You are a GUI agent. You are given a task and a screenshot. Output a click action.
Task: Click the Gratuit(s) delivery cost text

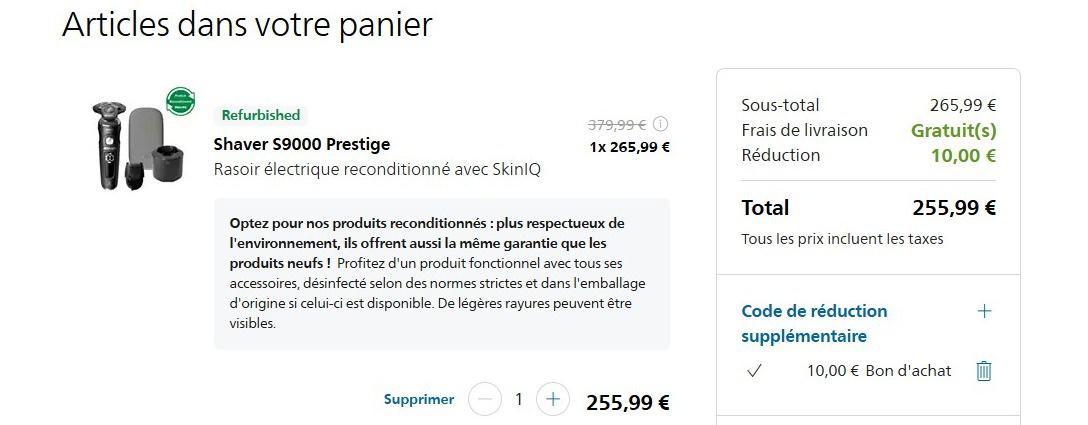click(953, 130)
